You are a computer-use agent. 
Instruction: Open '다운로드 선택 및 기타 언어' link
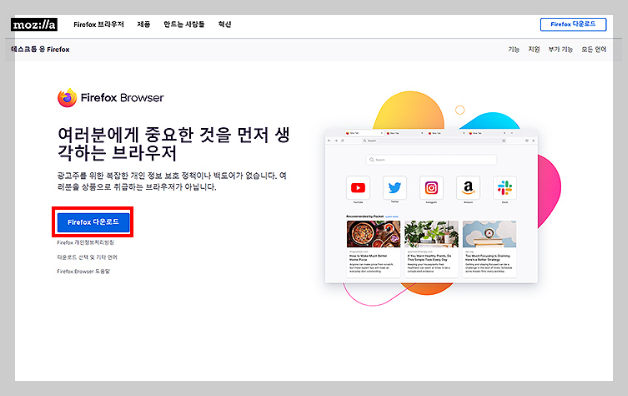pos(87,257)
